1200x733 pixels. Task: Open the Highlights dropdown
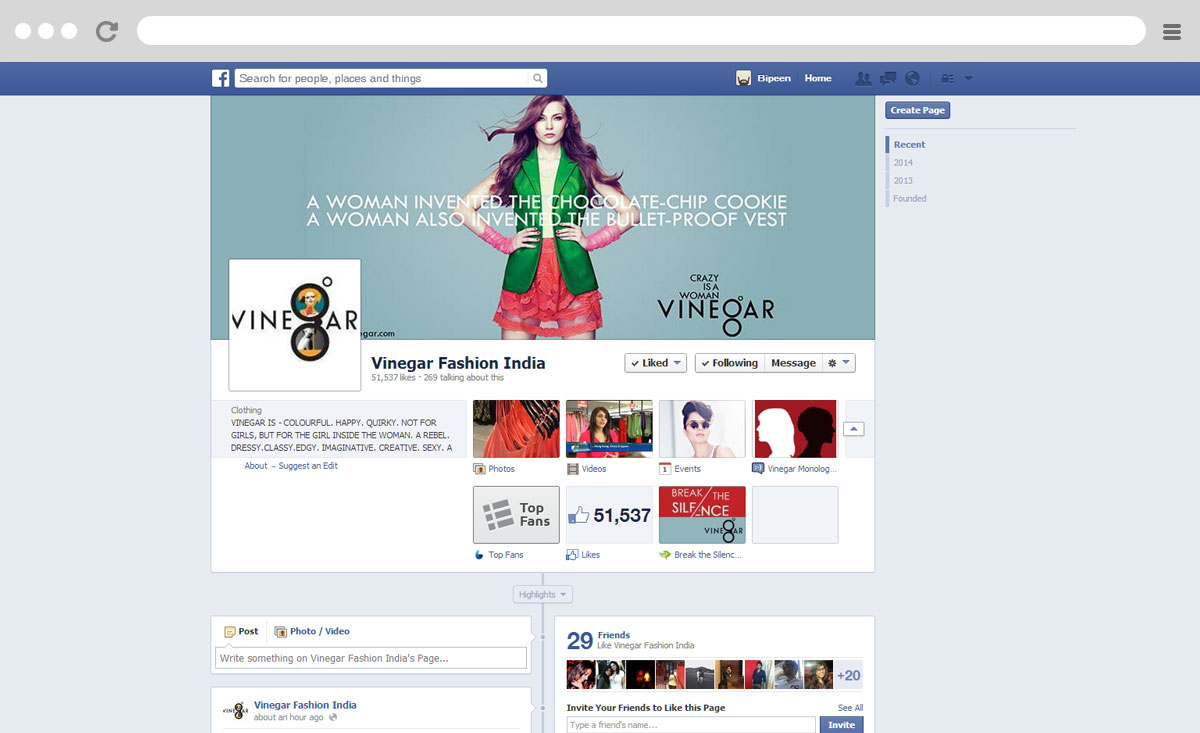[x=543, y=594]
